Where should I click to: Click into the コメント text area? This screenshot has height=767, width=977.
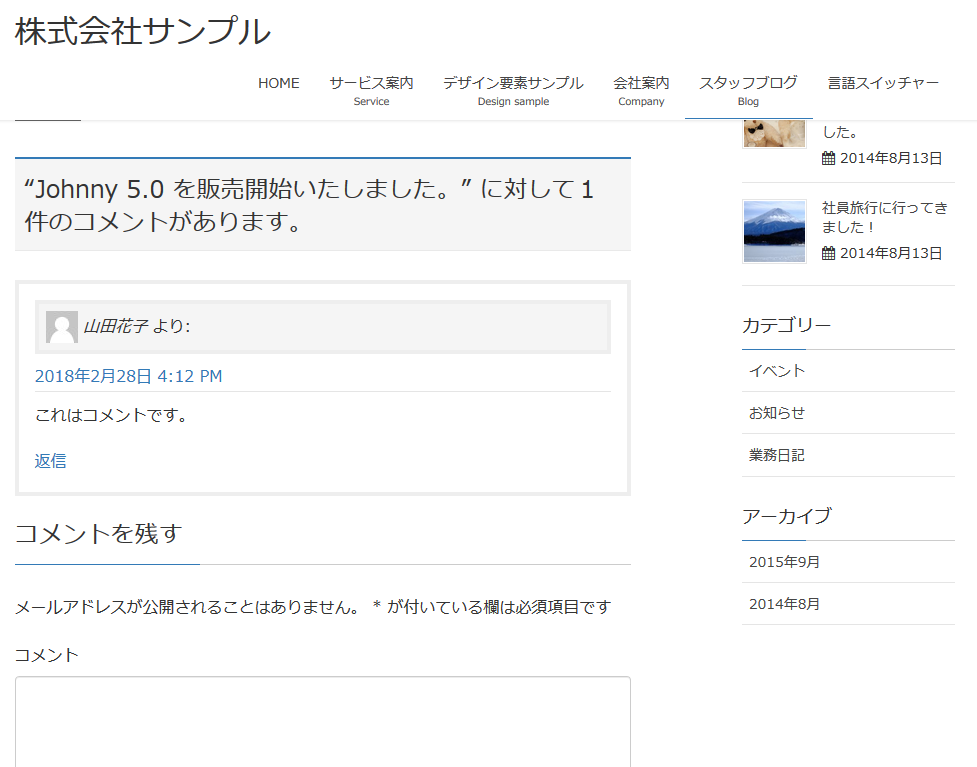pos(323,722)
